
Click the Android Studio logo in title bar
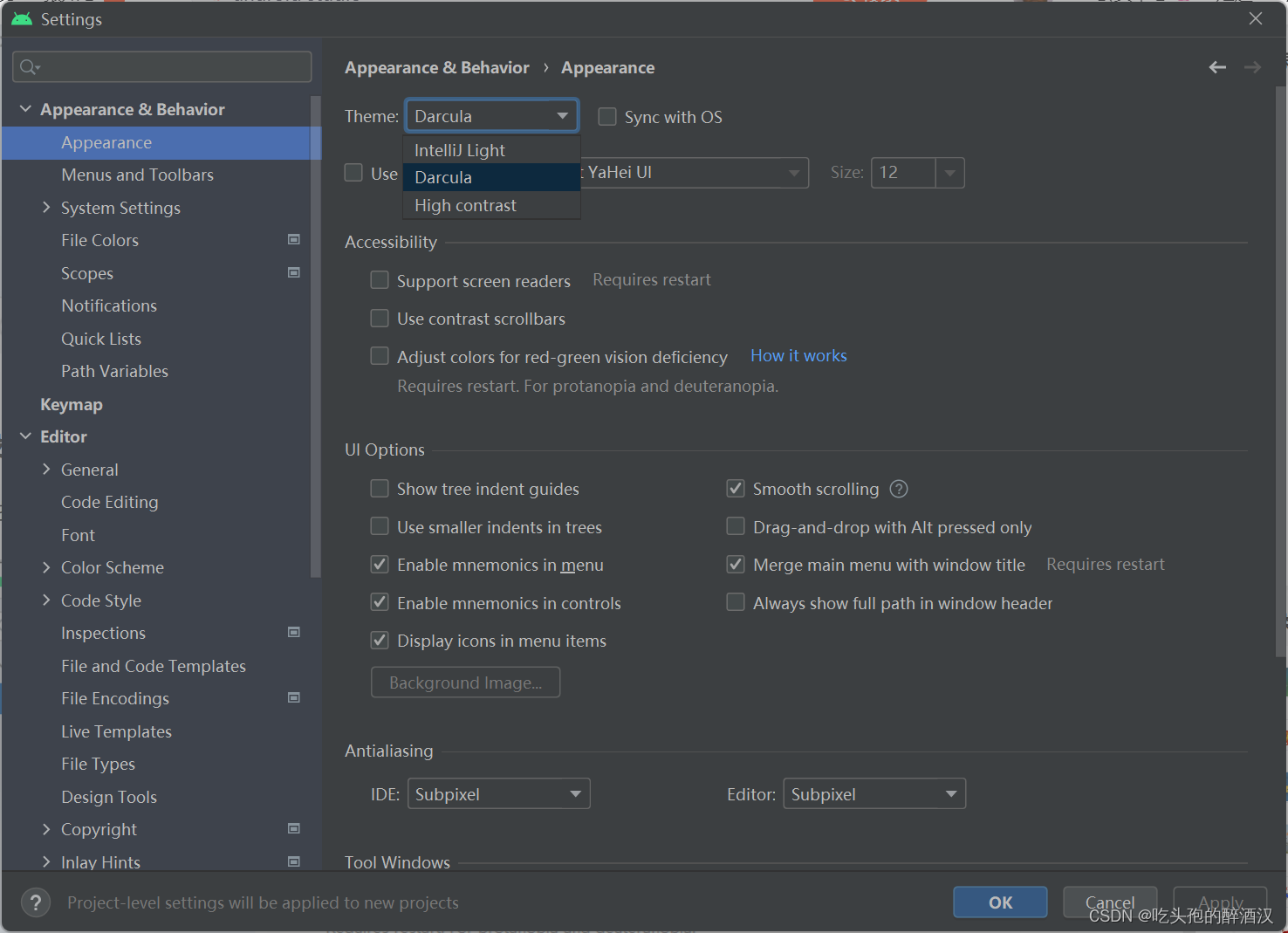[21, 18]
